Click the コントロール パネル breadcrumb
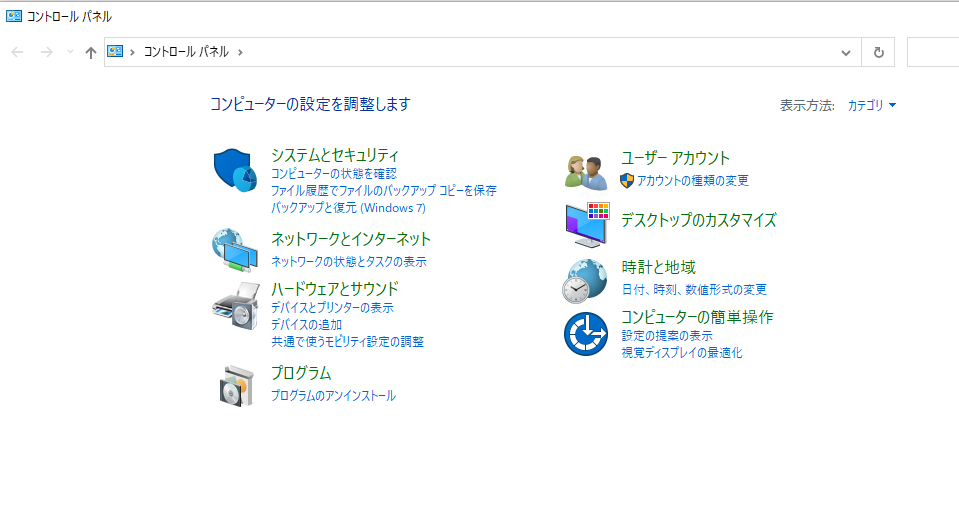Viewport: 959px width, 509px height. (187, 52)
